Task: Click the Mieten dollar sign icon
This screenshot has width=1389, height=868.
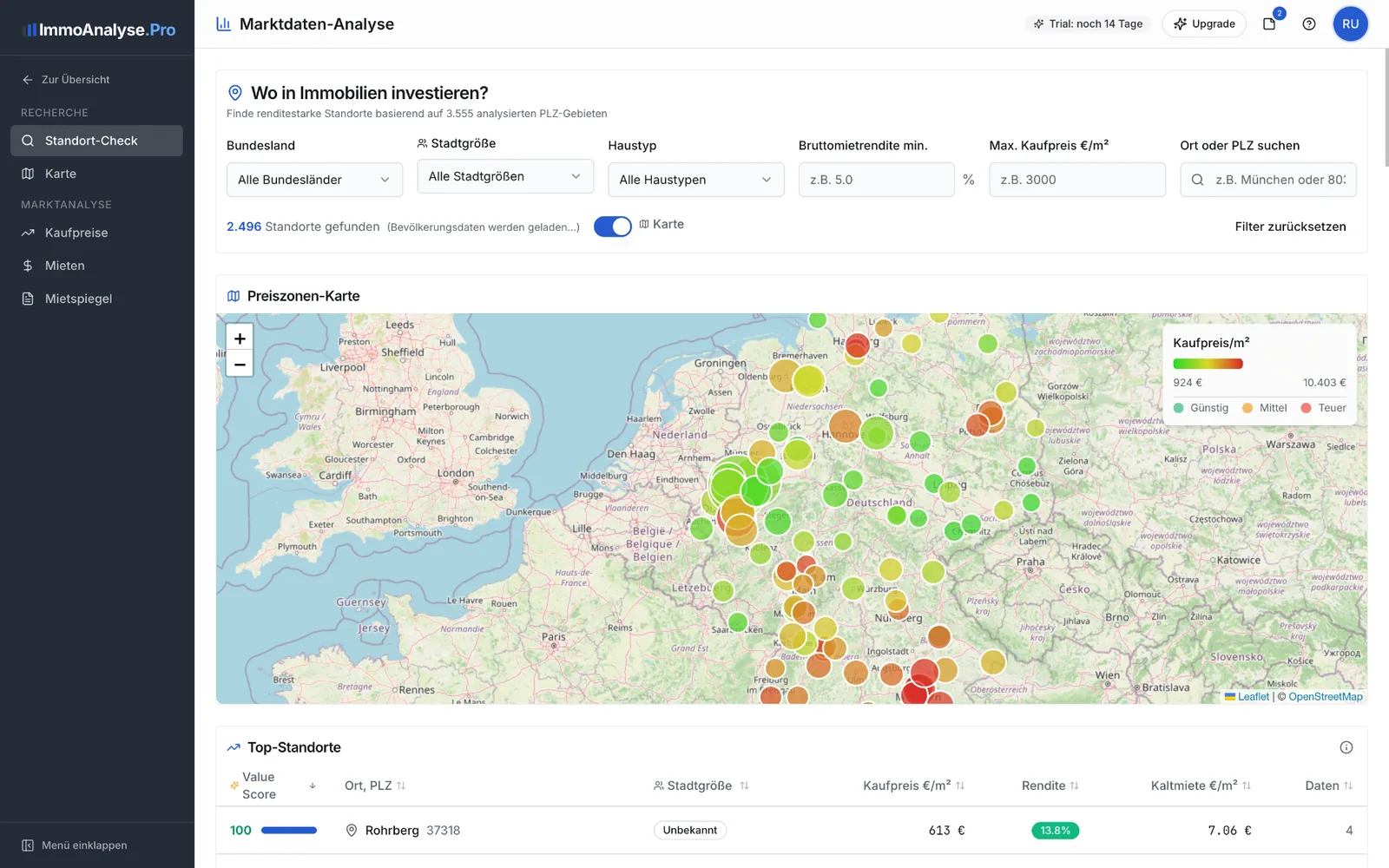Action: point(28,266)
